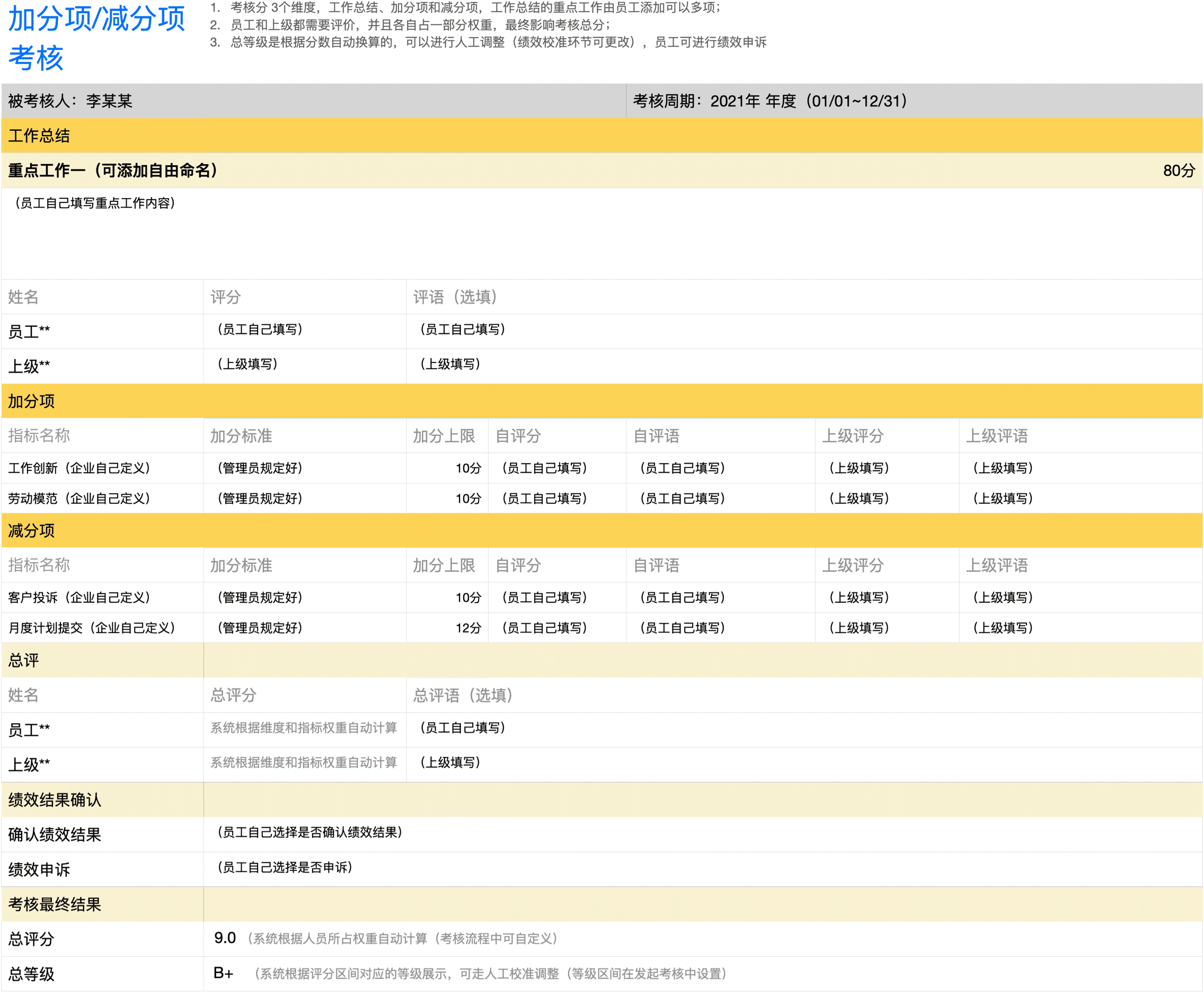The image size is (1204, 994).
Task: Click the 减分项 section header
Action: pyautogui.click(x=601, y=531)
